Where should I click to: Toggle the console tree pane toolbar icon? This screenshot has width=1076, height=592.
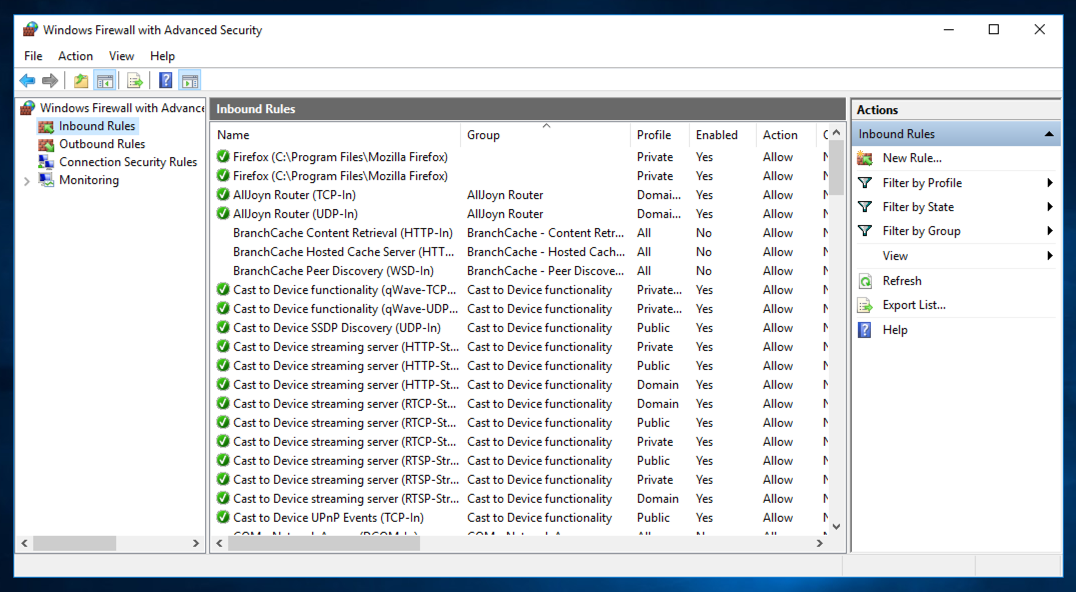105,81
